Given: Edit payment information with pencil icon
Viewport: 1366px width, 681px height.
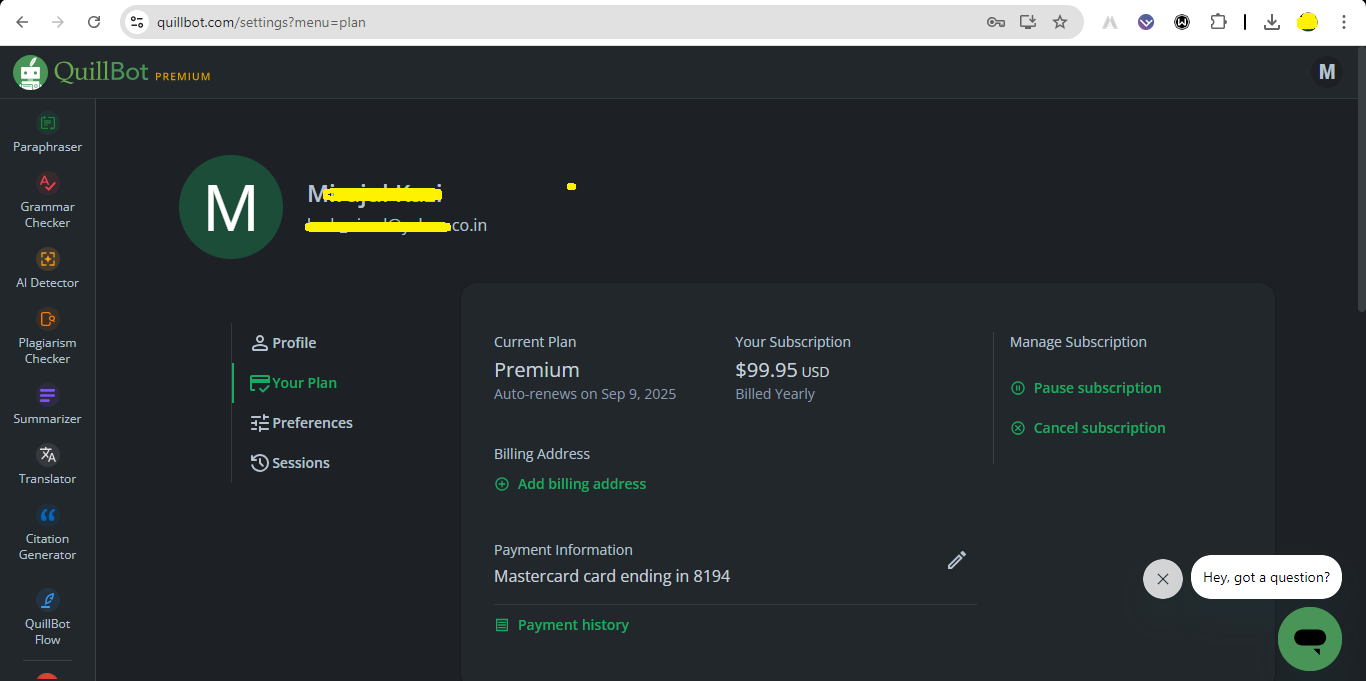Looking at the screenshot, I should pyautogui.click(x=957, y=560).
